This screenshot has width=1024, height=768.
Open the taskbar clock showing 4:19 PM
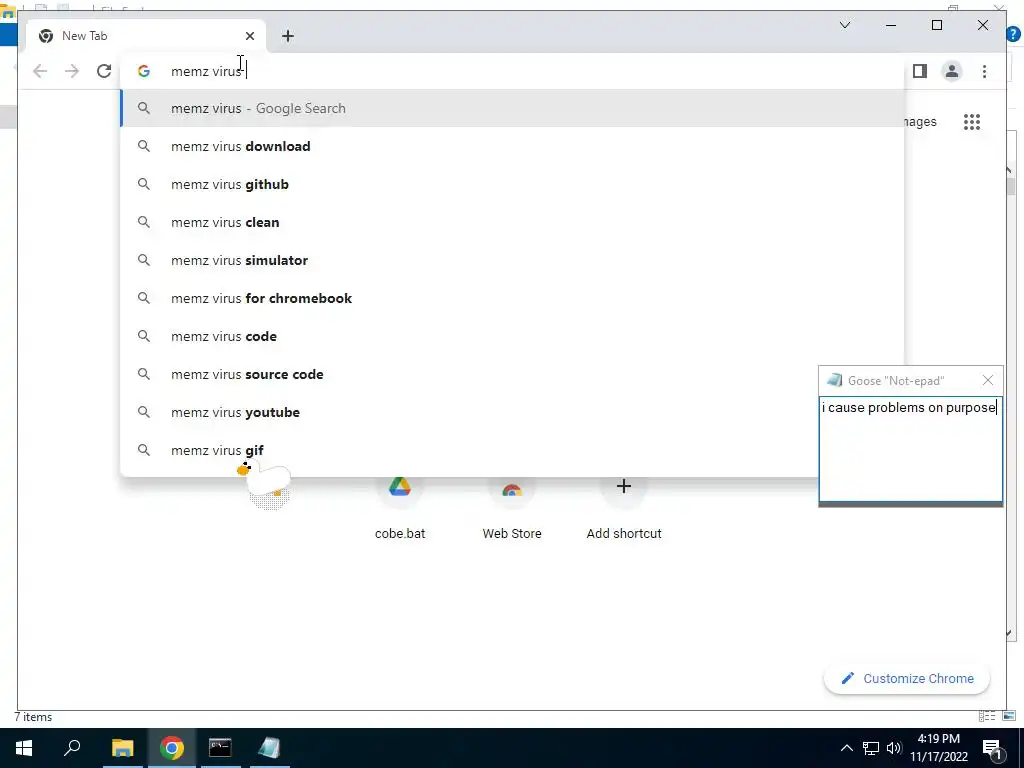pos(938,748)
